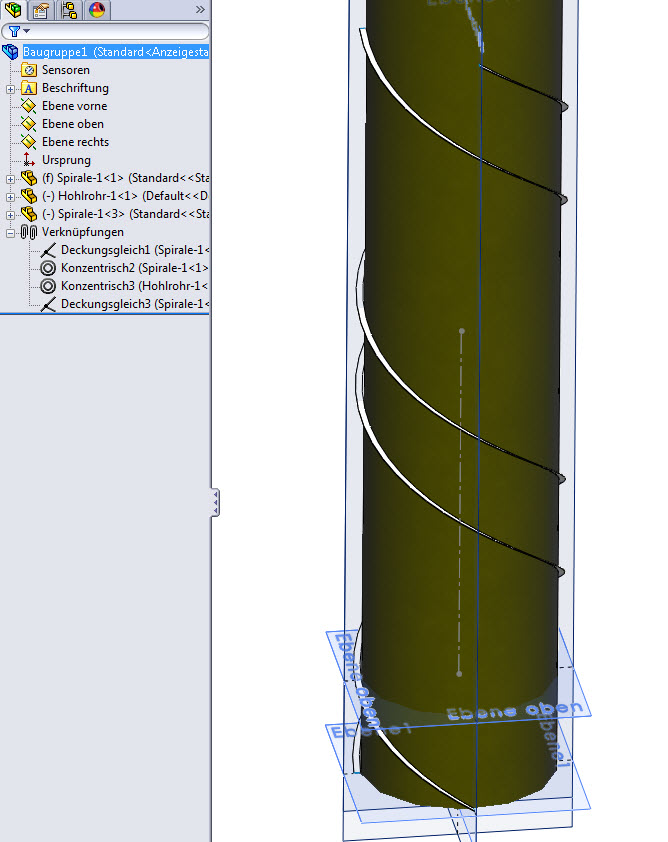Screen dimensions: 668x842
Task: Click inside the tree filter search field
Action: [118, 32]
